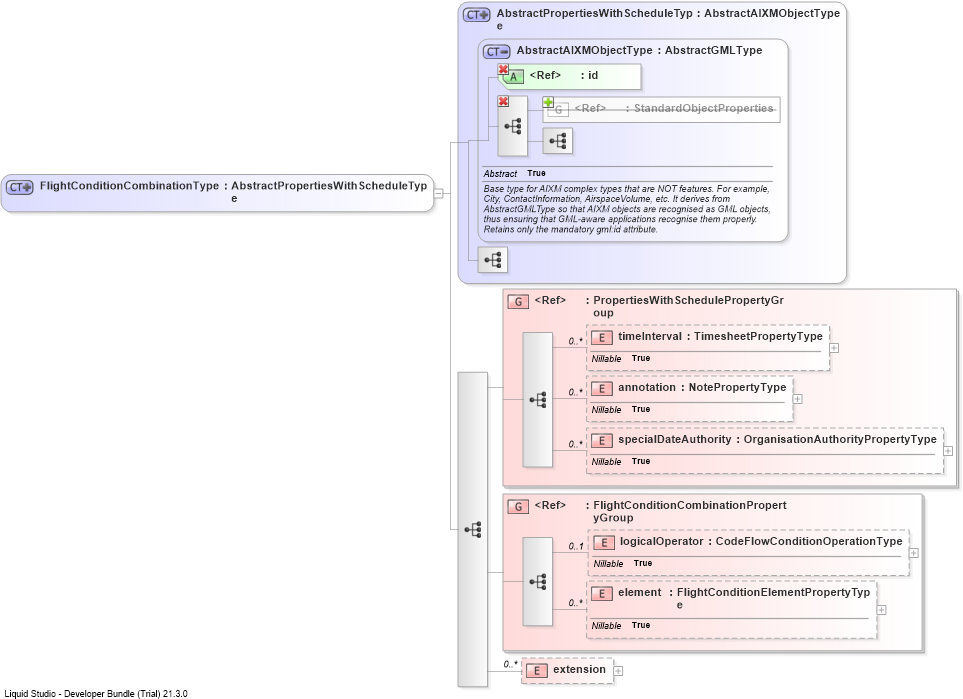This screenshot has width=963, height=699.
Task: Click the red X marker above id attribute
Action: point(503,69)
